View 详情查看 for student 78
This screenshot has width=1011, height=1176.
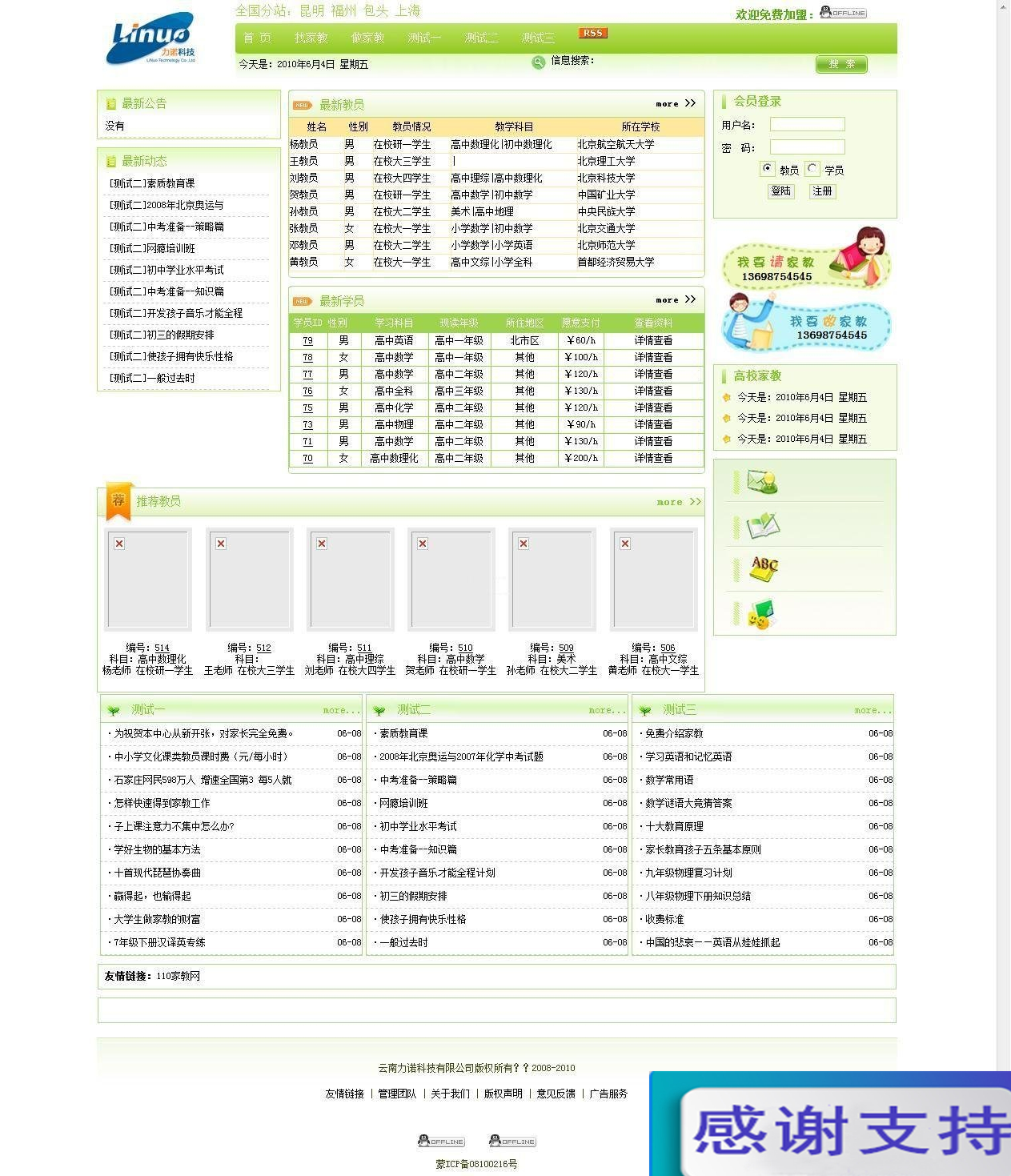(x=653, y=357)
